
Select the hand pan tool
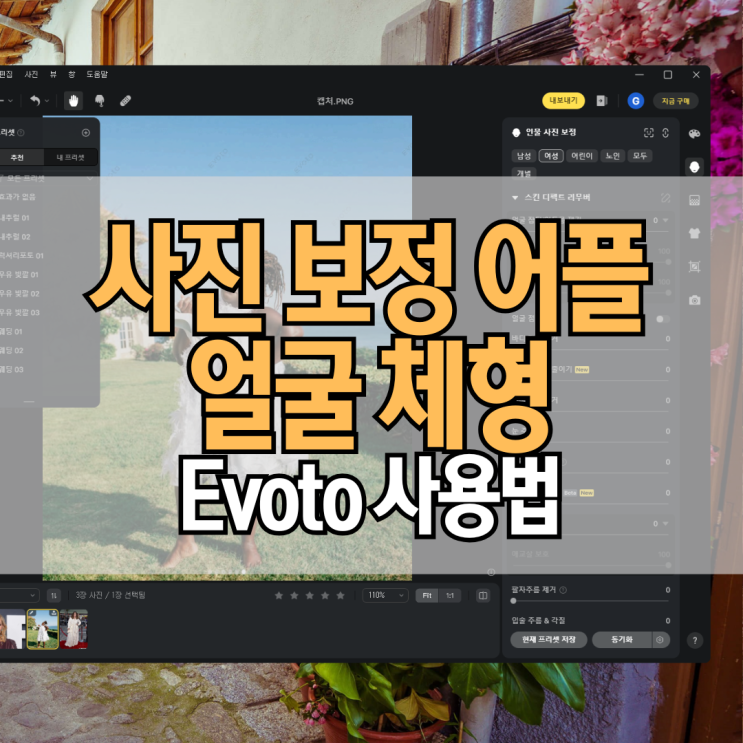click(x=73, y=100)
